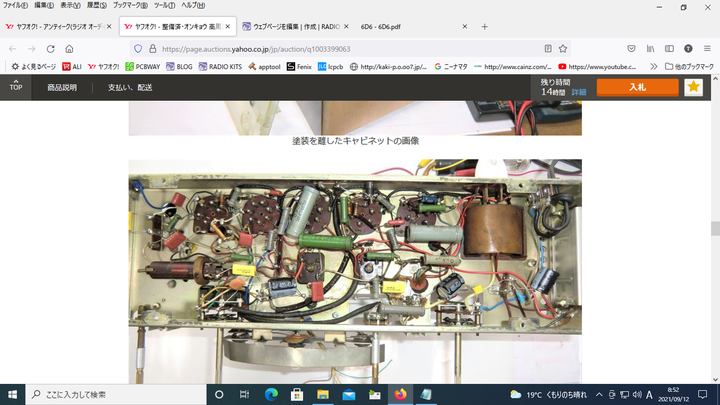Click the browser reload button
The height and width of the screenshot is (405, 720).
(x=50, y=48)
